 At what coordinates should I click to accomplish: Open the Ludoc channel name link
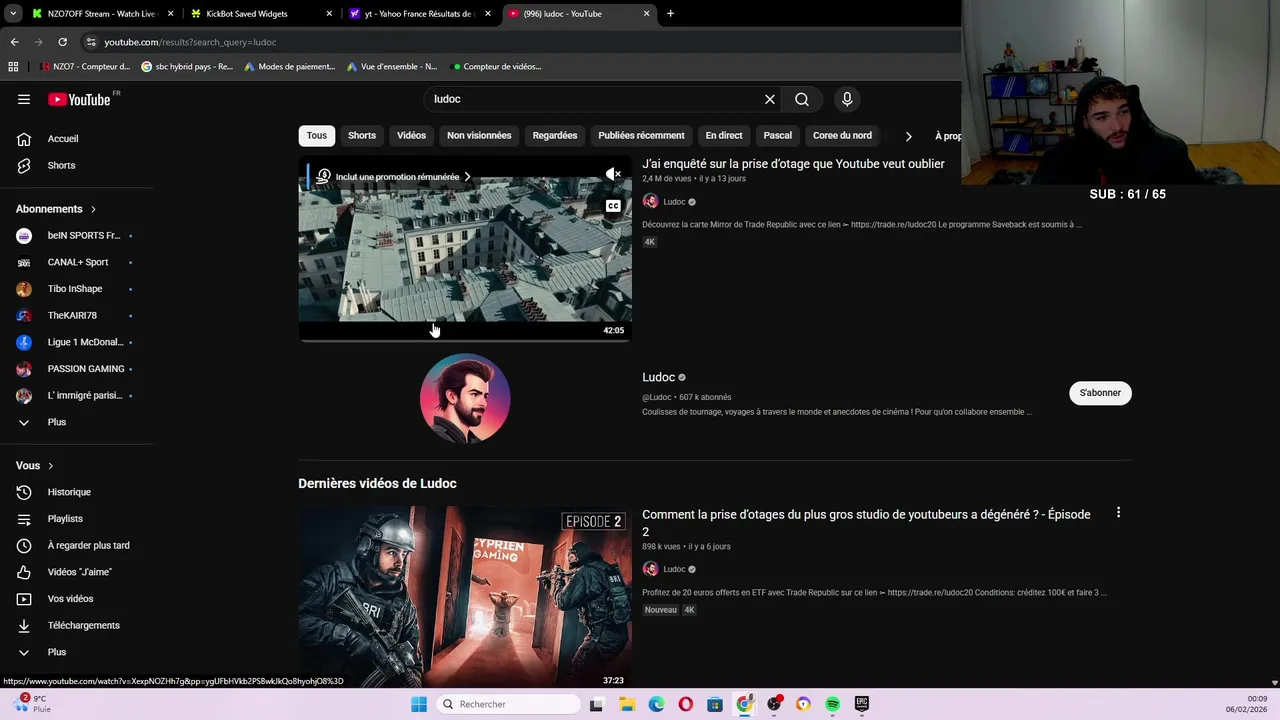tap(658, 377)
